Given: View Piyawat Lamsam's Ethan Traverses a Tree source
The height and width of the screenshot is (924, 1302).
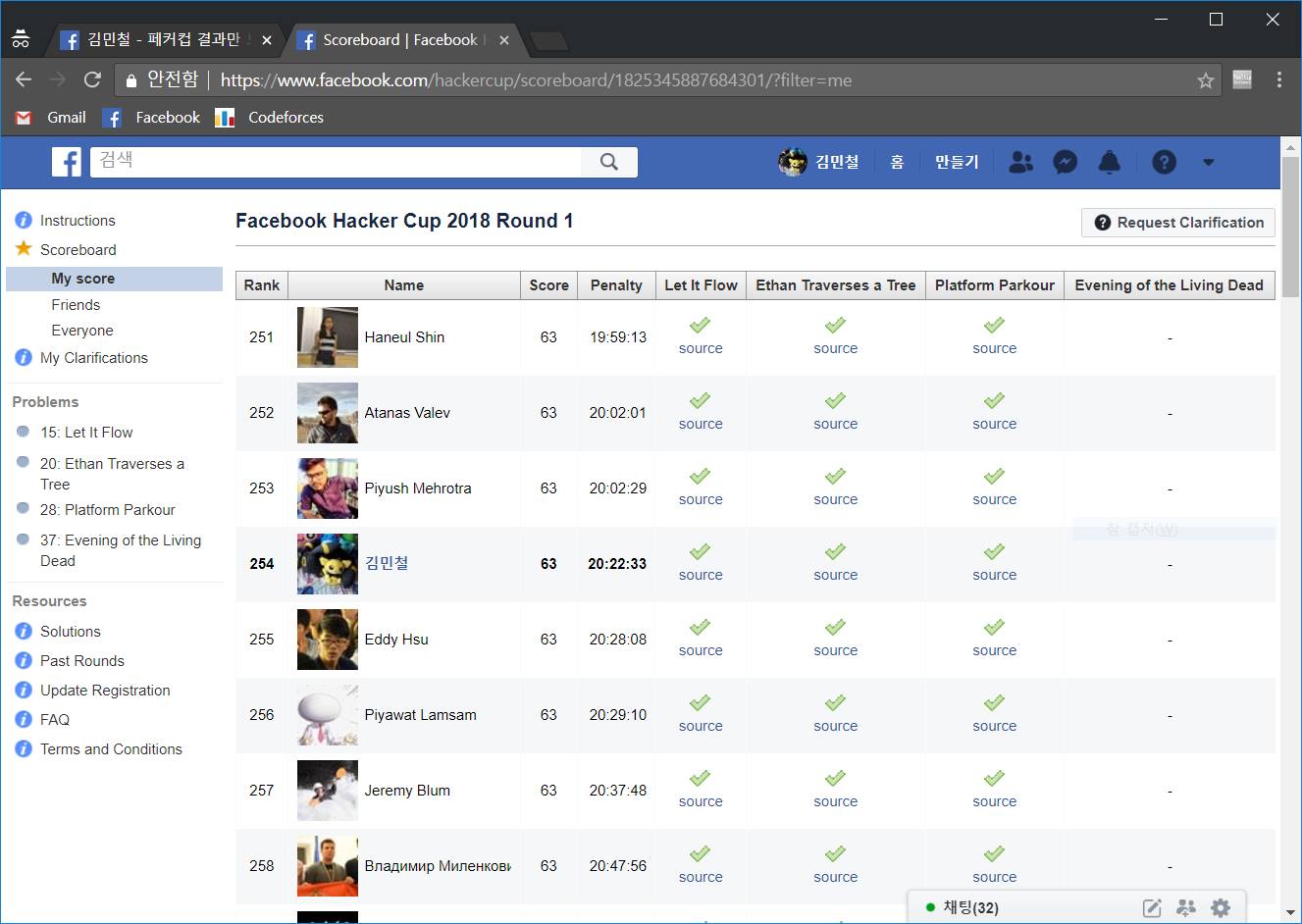Looking at the screenshot, I should point(836,726).
